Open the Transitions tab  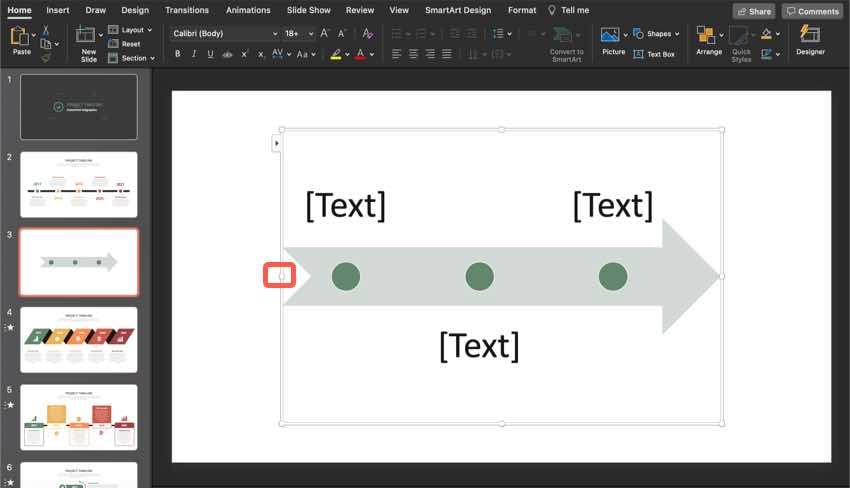tap(187, 10)
